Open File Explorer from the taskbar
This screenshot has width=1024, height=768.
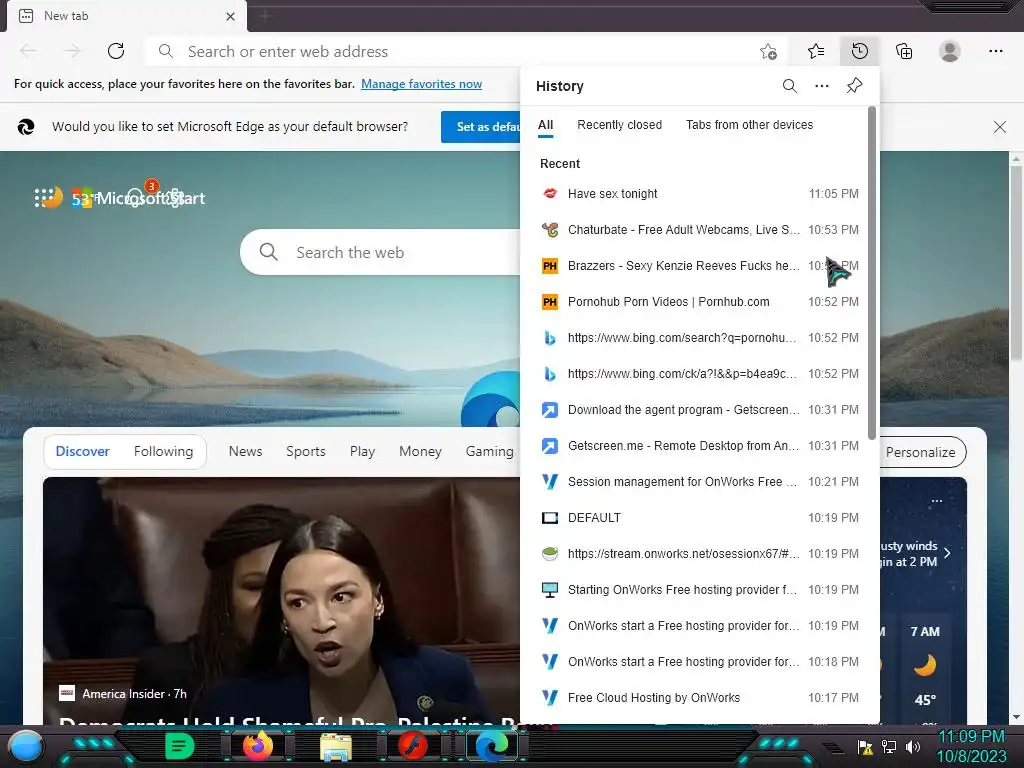point(336,746)
